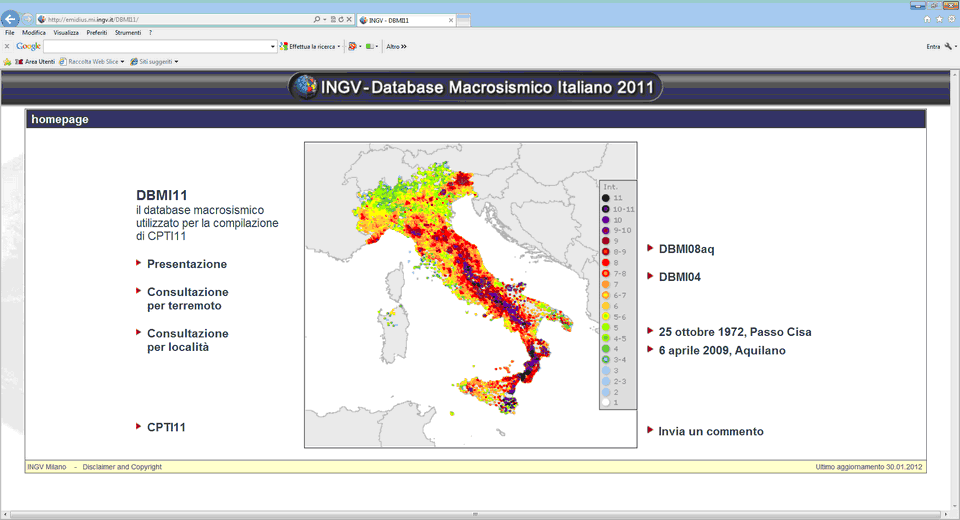The width and height of the screenshot is (960, 520).
Task: Expand the Raccolta Web Slice dropdown
Action: pos(122,62)
